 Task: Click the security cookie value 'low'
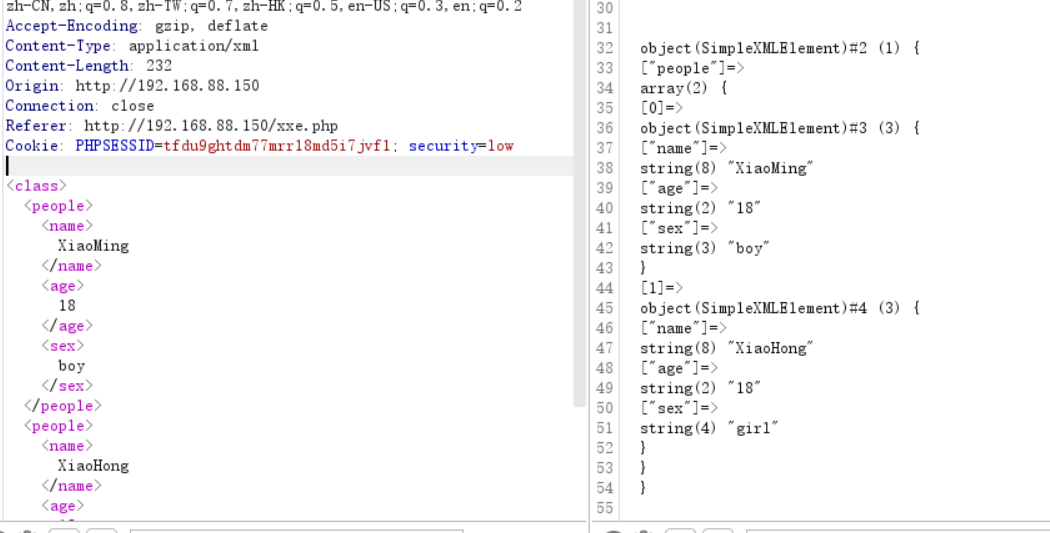(500, 146)
